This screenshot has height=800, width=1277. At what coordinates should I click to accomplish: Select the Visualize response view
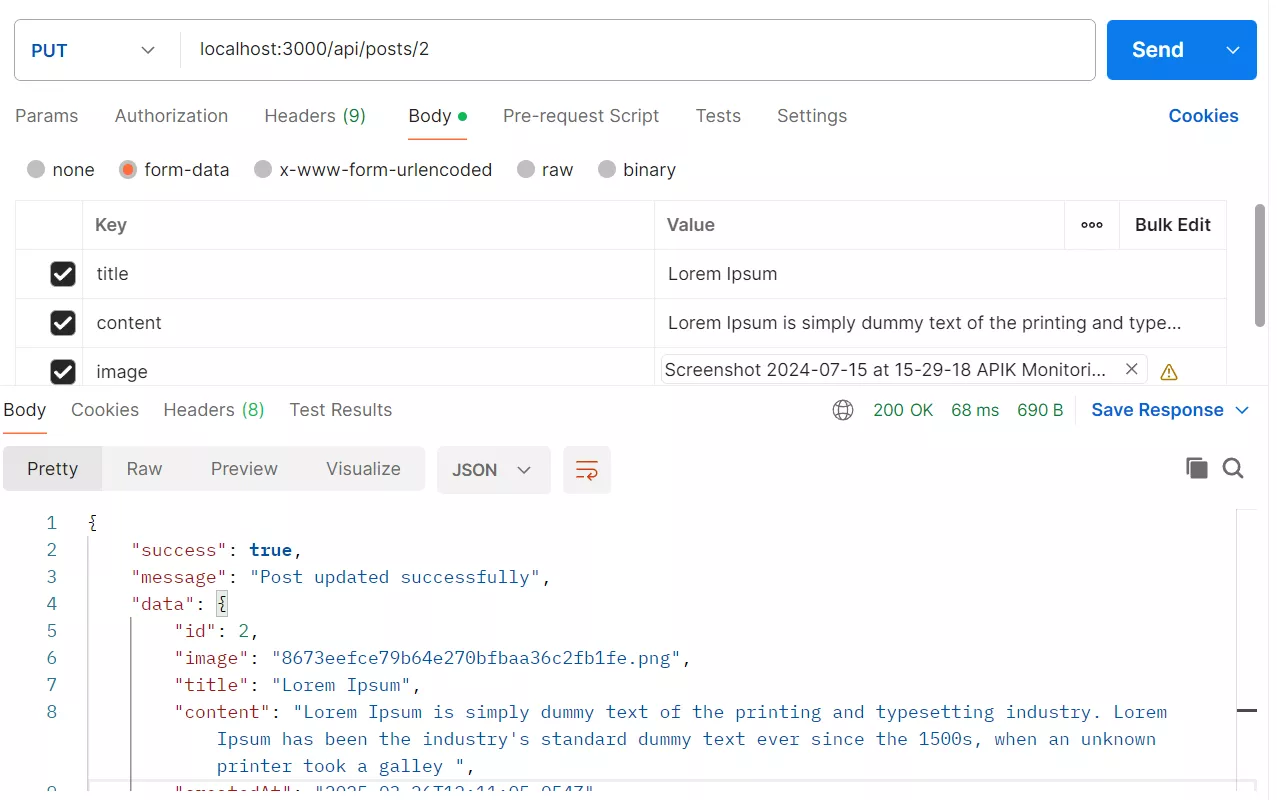tap(363, 469)
